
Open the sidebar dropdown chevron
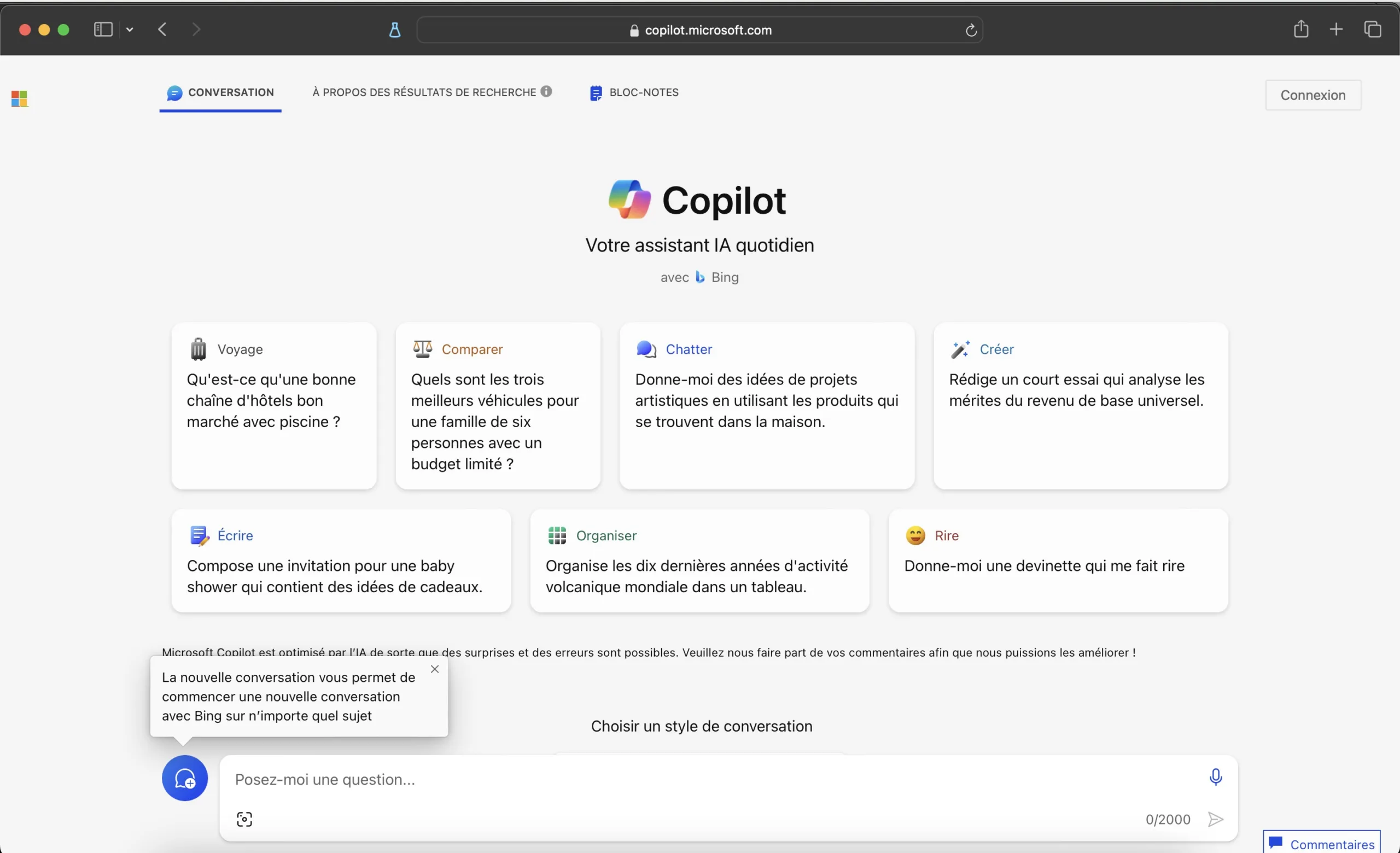pyautogui.click(x=130, y=30)
